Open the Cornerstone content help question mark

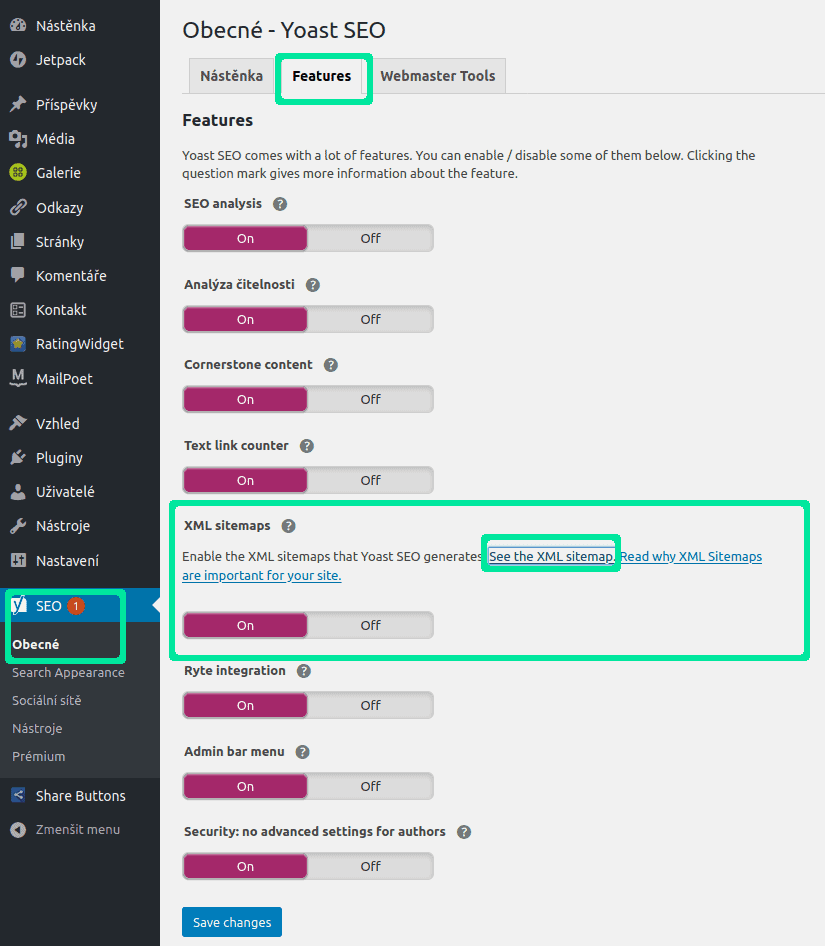(331, 365)
